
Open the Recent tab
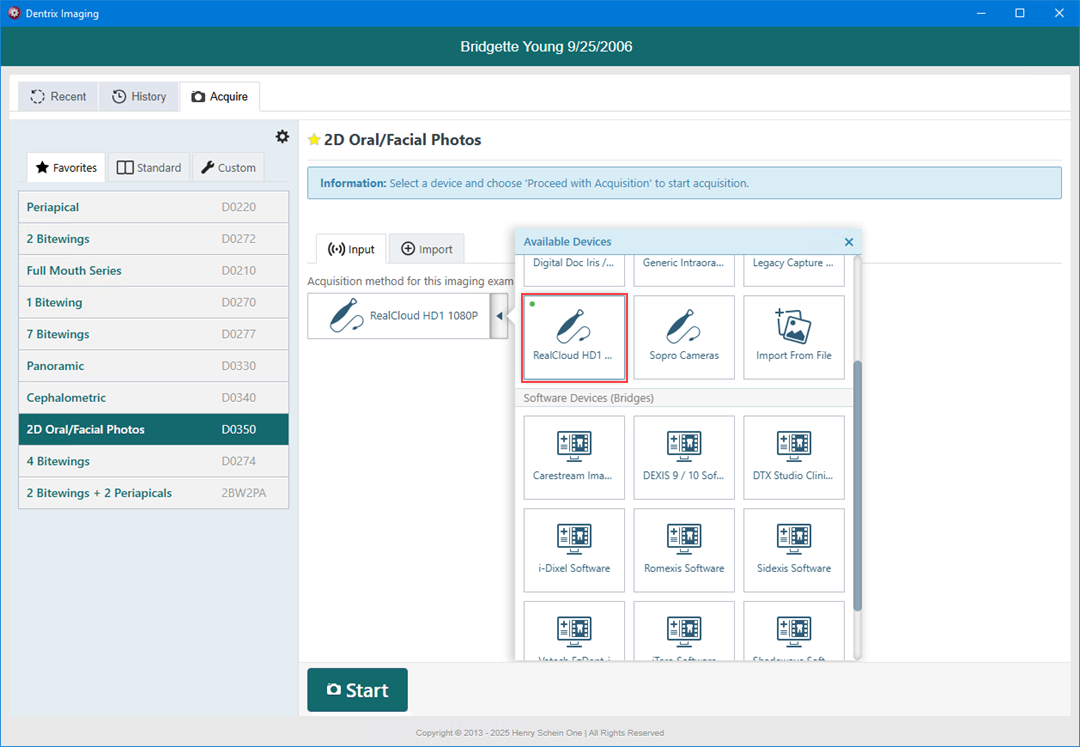[x=58, y=96]
